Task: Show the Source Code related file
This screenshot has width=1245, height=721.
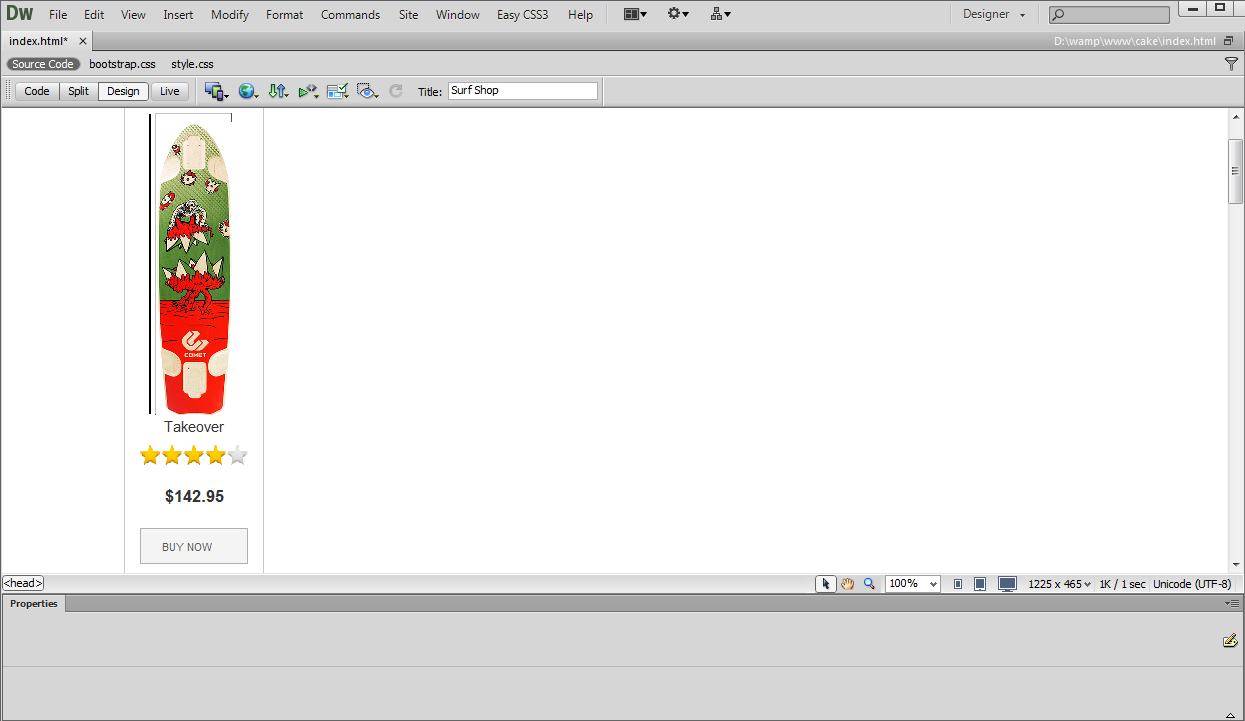Action: click(43, 64)
